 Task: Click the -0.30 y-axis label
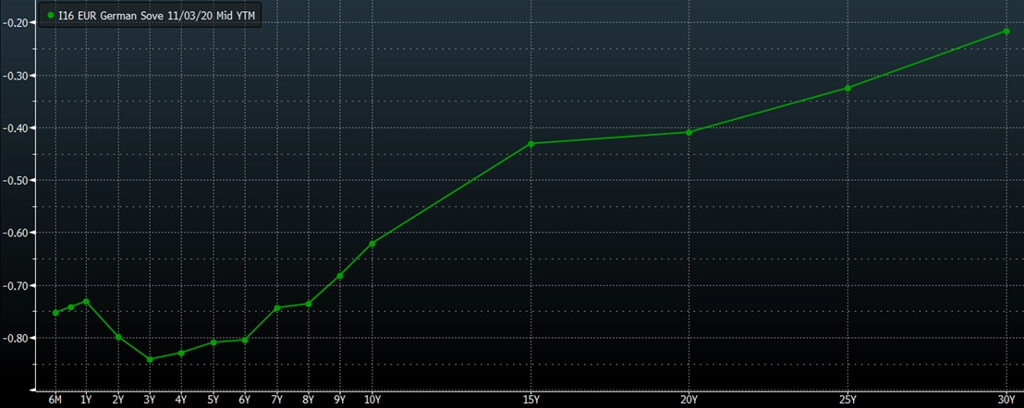(x=14, y=76)
